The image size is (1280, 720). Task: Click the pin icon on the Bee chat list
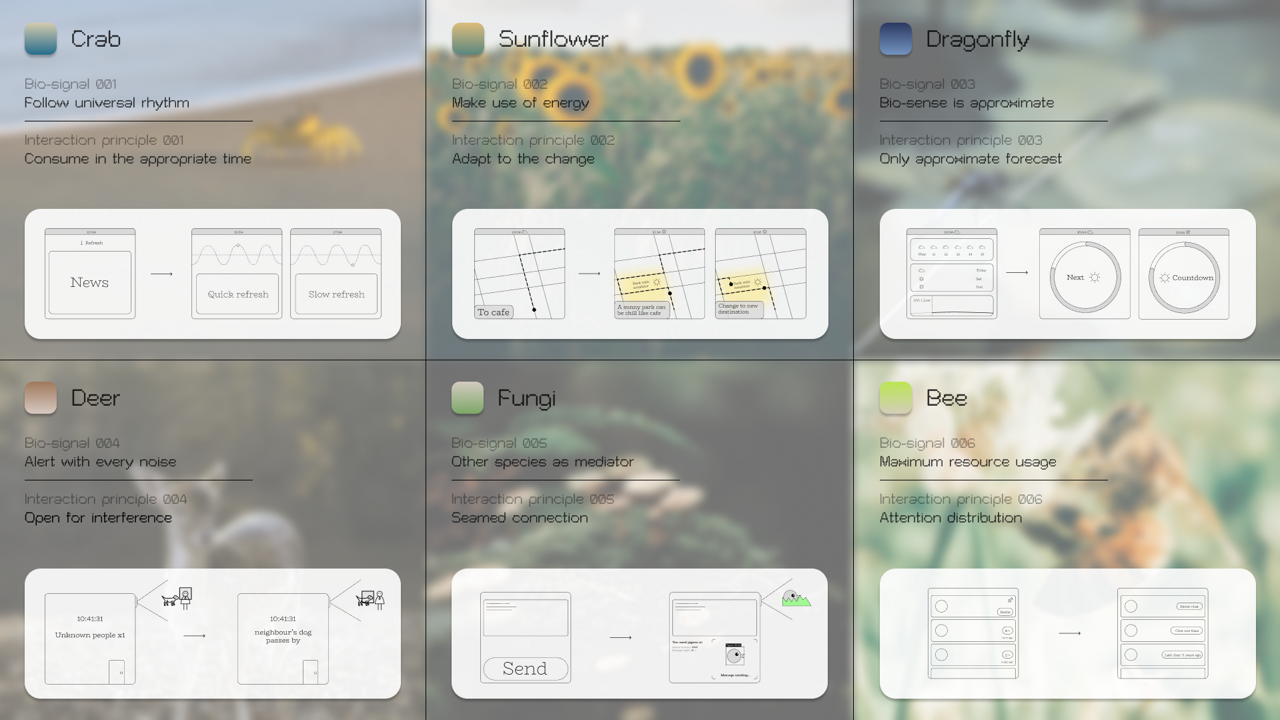[1010, 600]
